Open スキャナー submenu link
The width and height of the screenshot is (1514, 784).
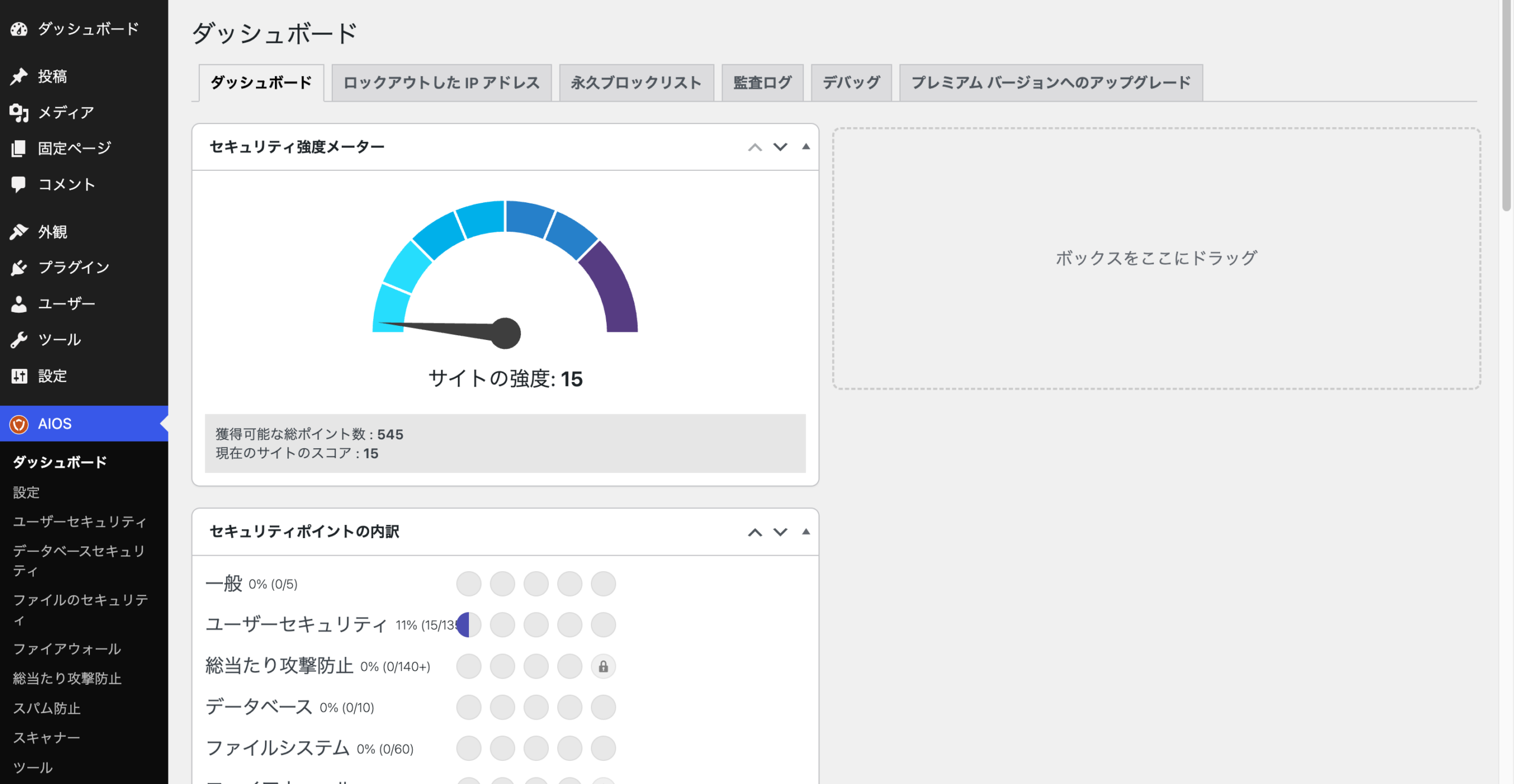47,737
